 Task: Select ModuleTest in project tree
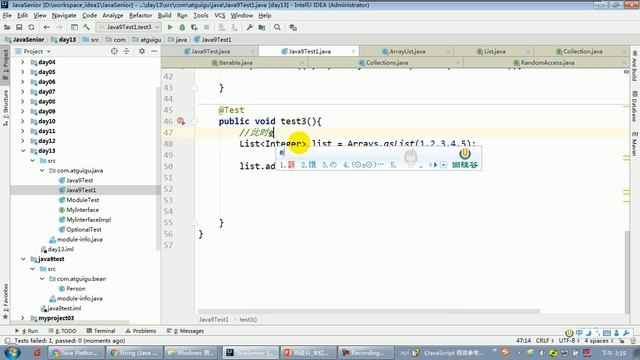coord(83,200)
